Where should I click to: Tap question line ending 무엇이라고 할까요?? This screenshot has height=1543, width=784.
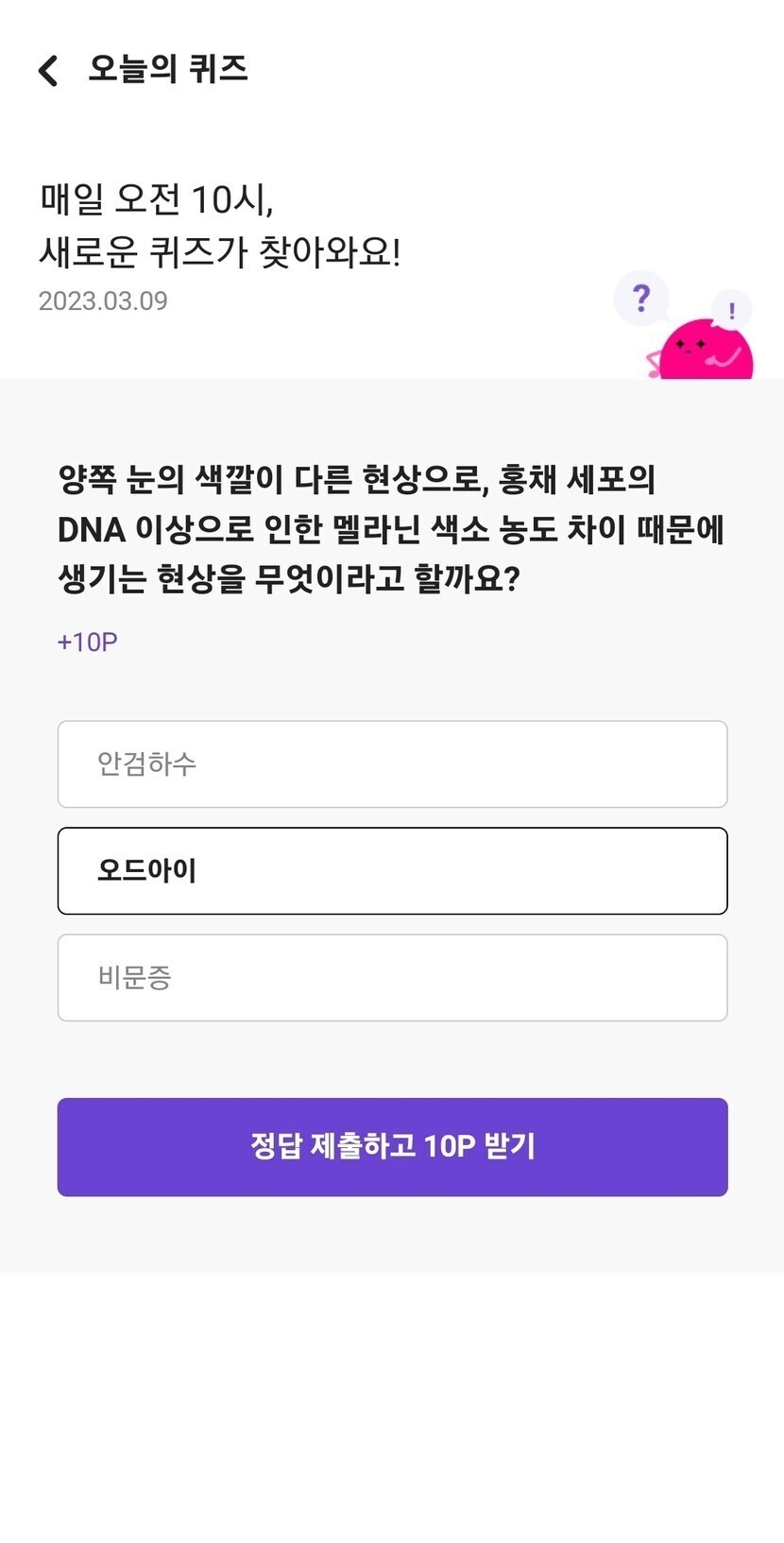pos(289,579)
